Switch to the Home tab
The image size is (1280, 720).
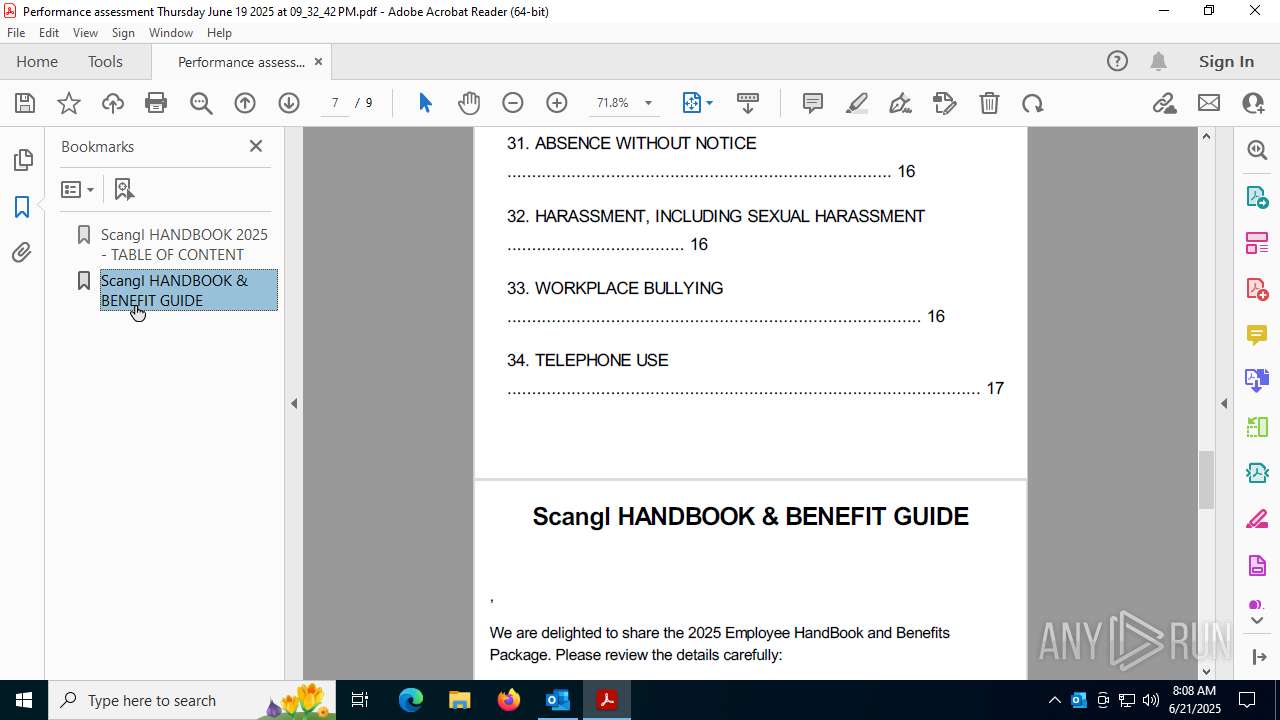point(37,61)
